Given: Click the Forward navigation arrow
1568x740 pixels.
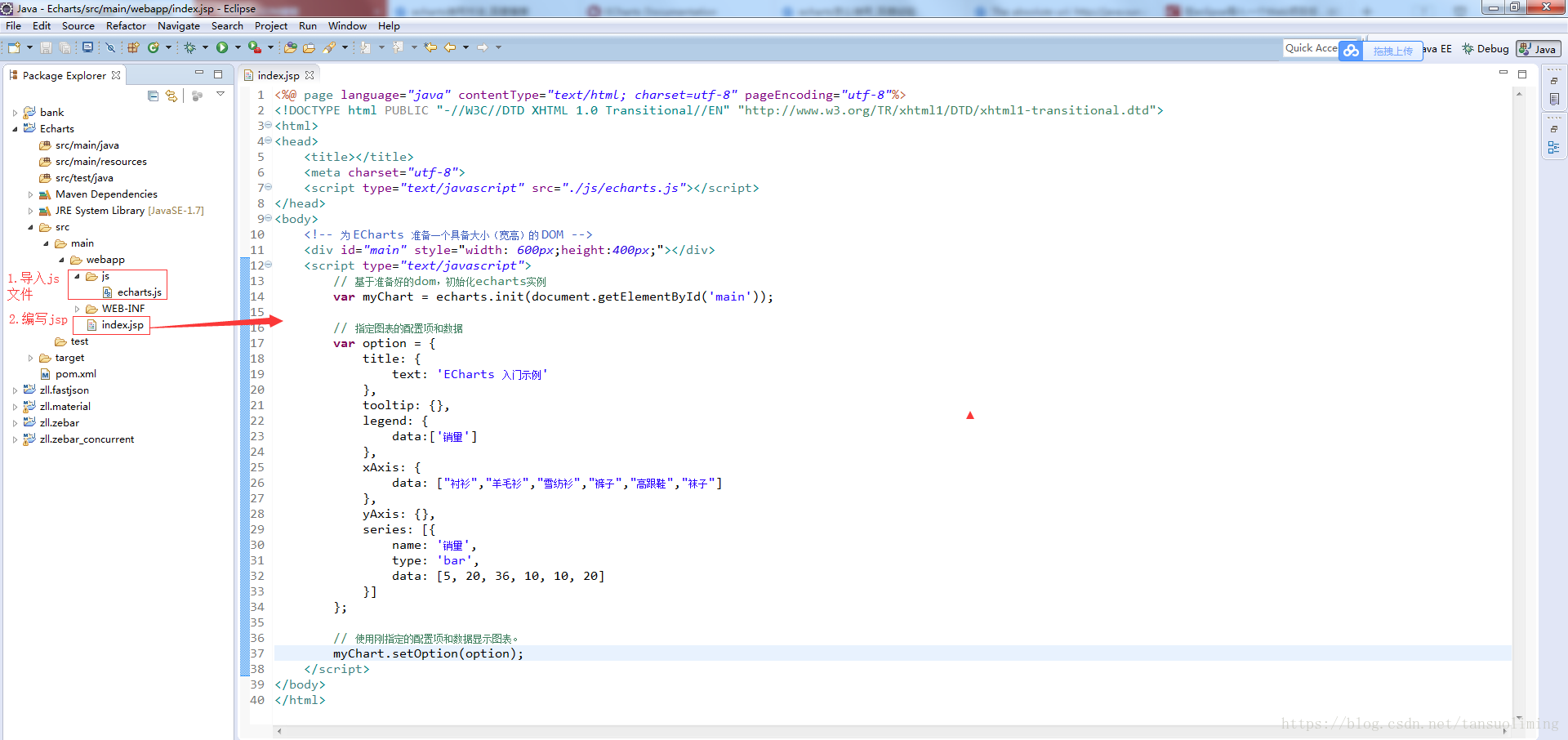Looking at the screenshot, I should [x=483, y=48].
